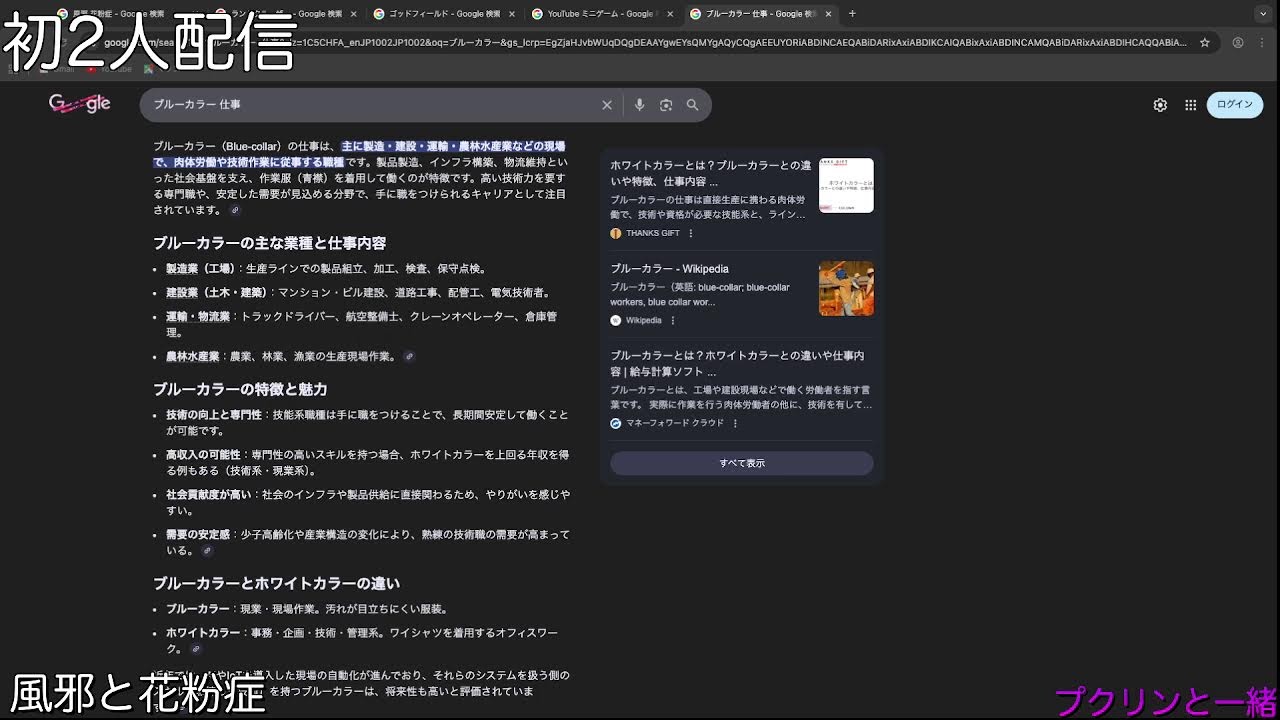Click the highlighted 主に製造・建設・運輸 text
The width and height of the screenshot is (1280, 720).
pyautogui.click(x=359, y=154)
